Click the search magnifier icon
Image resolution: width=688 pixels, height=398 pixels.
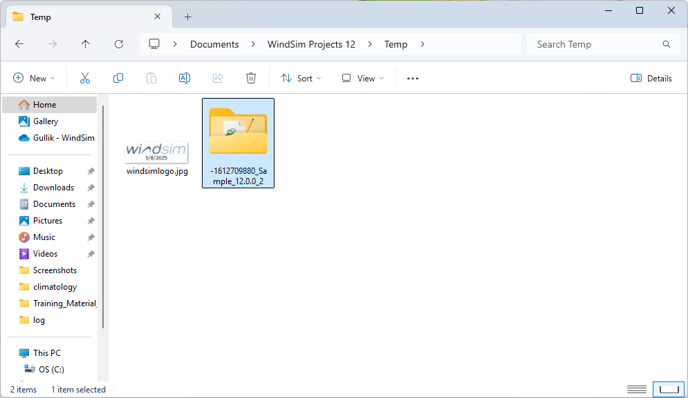click(666, 44)
